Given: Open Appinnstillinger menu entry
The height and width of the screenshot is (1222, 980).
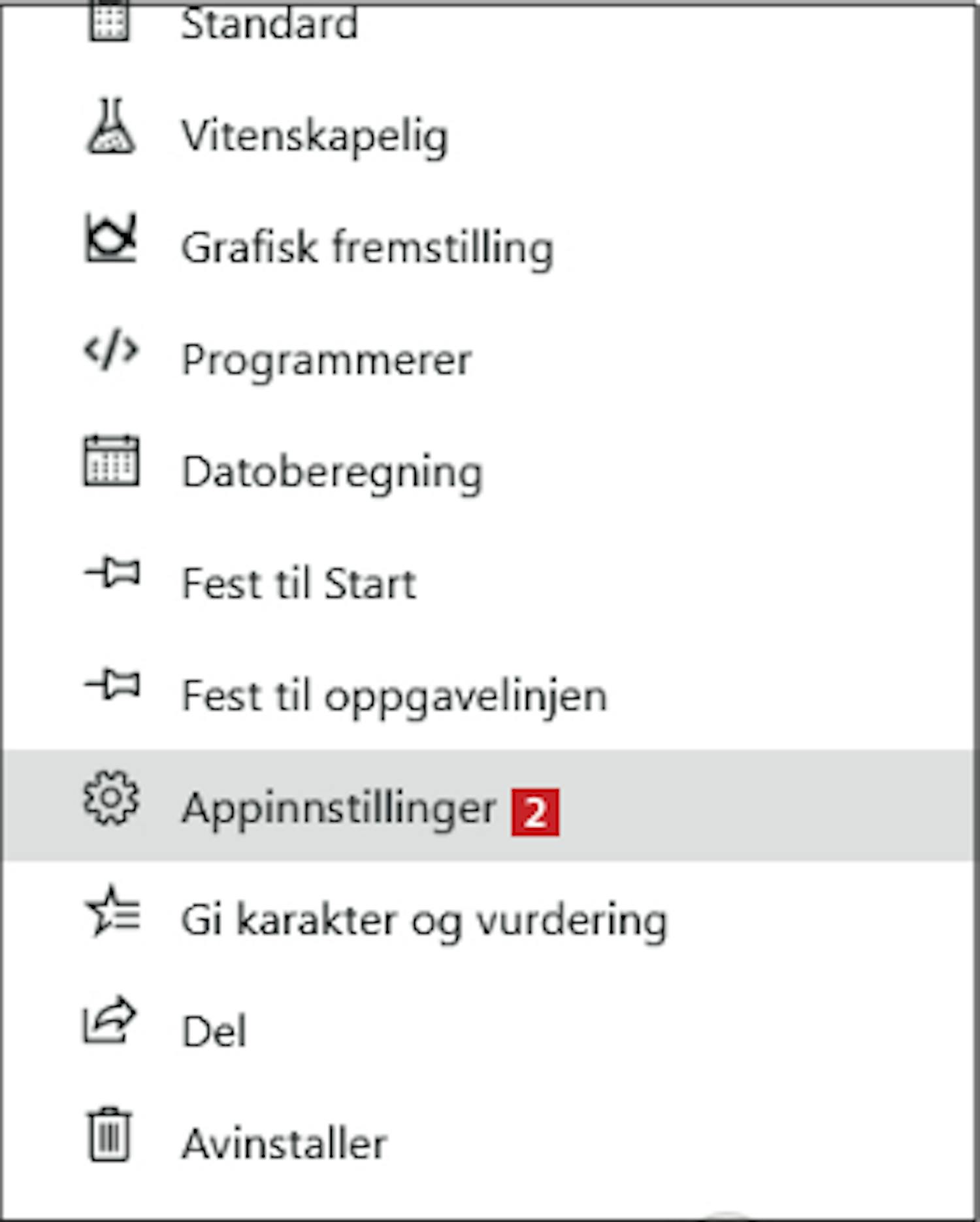Looking at the screenshot, I should pos(339,808).
